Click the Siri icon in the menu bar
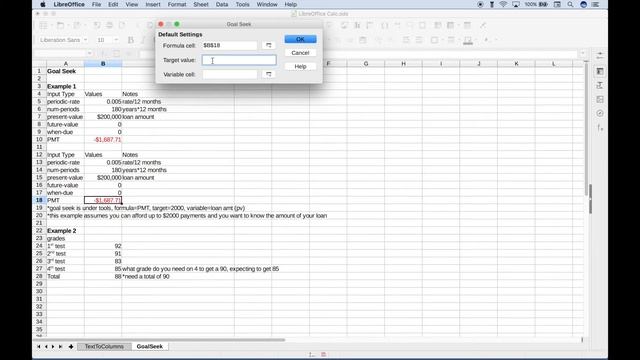 pyautogui.click(x=583, y=4)
